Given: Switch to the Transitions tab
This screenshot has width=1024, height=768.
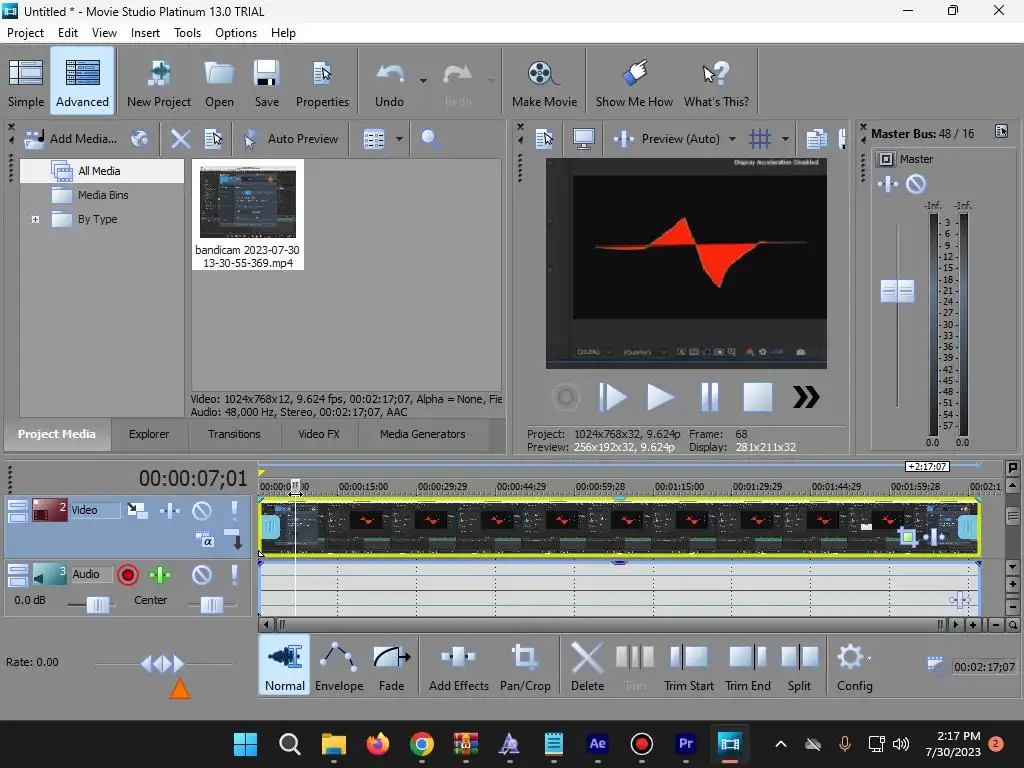Looking at the screenshot, I should pyautogui.click(x=234, y=434).
